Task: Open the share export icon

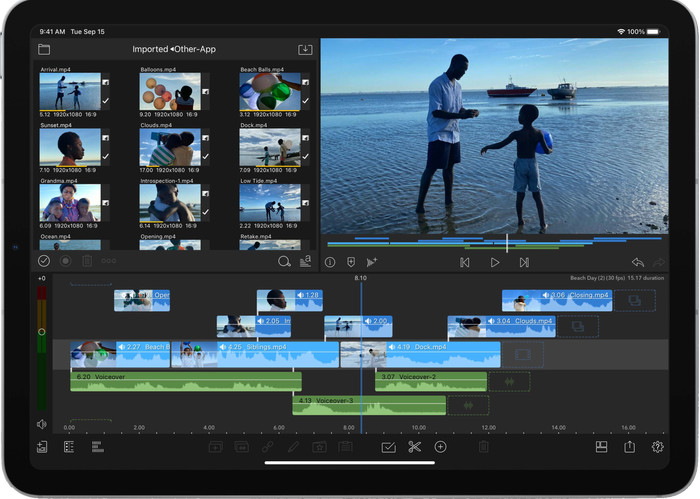Action: (630, 447)
